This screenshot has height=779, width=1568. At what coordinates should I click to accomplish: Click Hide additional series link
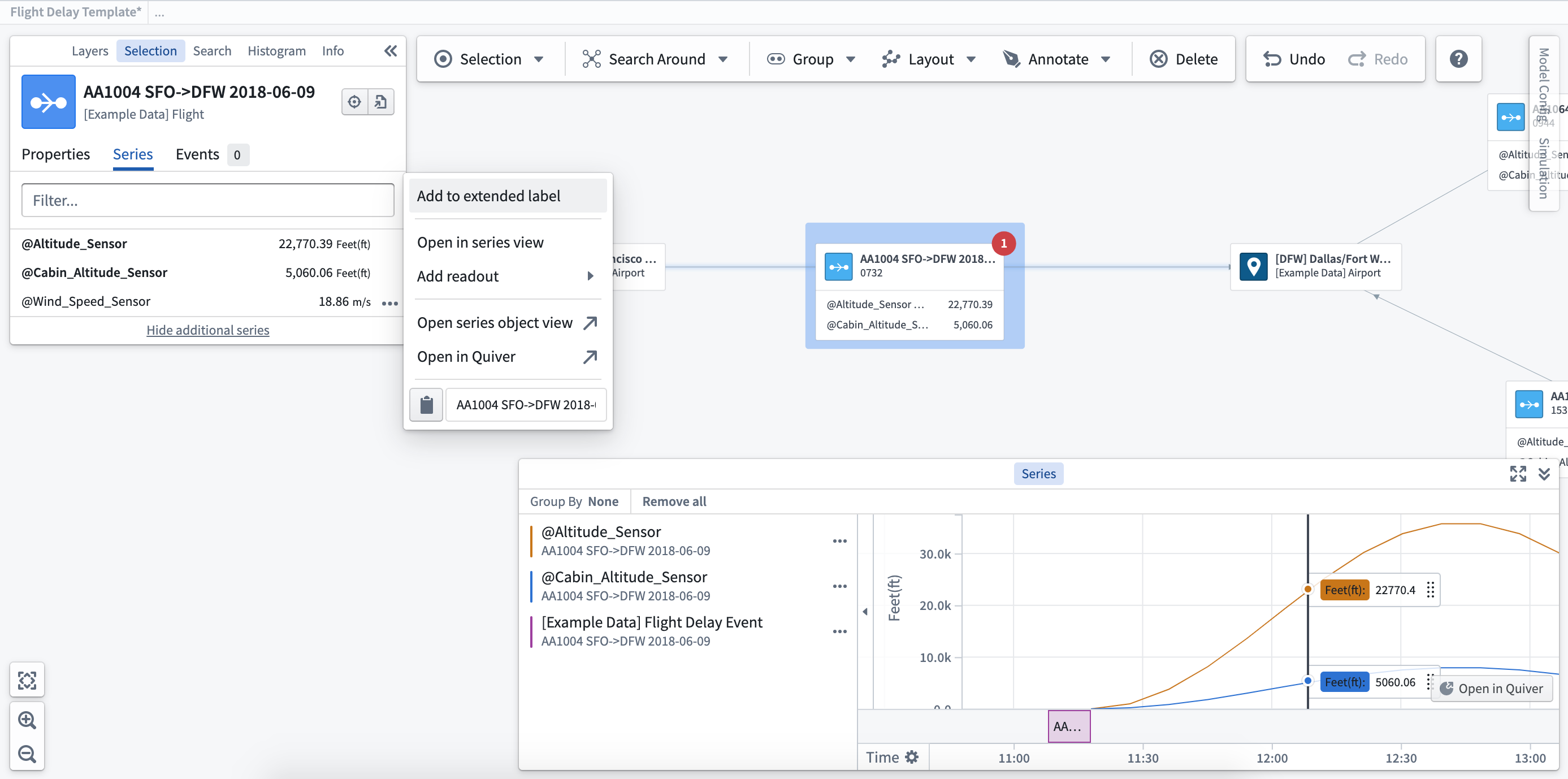207,329
